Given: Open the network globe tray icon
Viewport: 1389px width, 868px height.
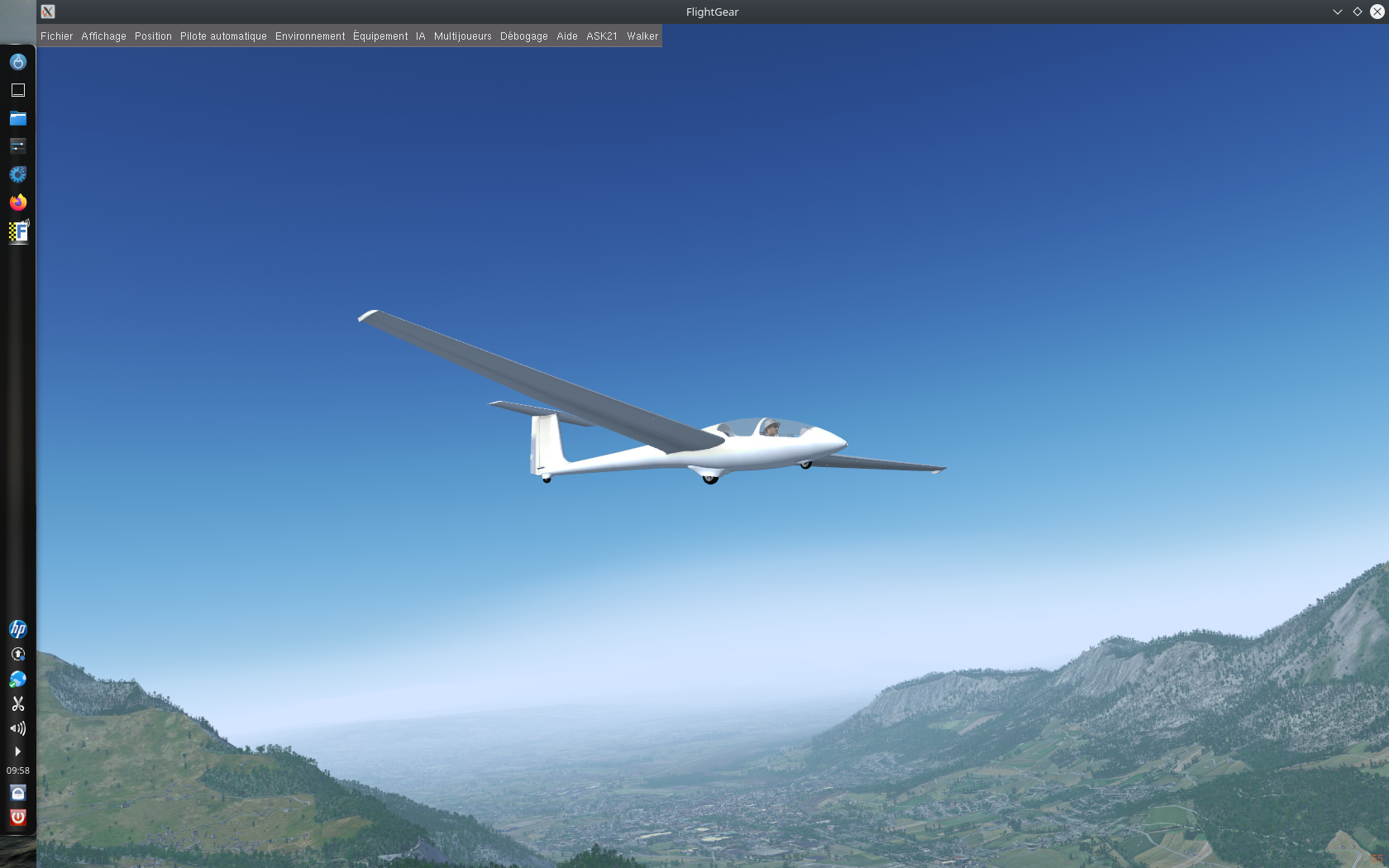Looking at the screenshot, I should pyautogui.click(x=18, y=679).
